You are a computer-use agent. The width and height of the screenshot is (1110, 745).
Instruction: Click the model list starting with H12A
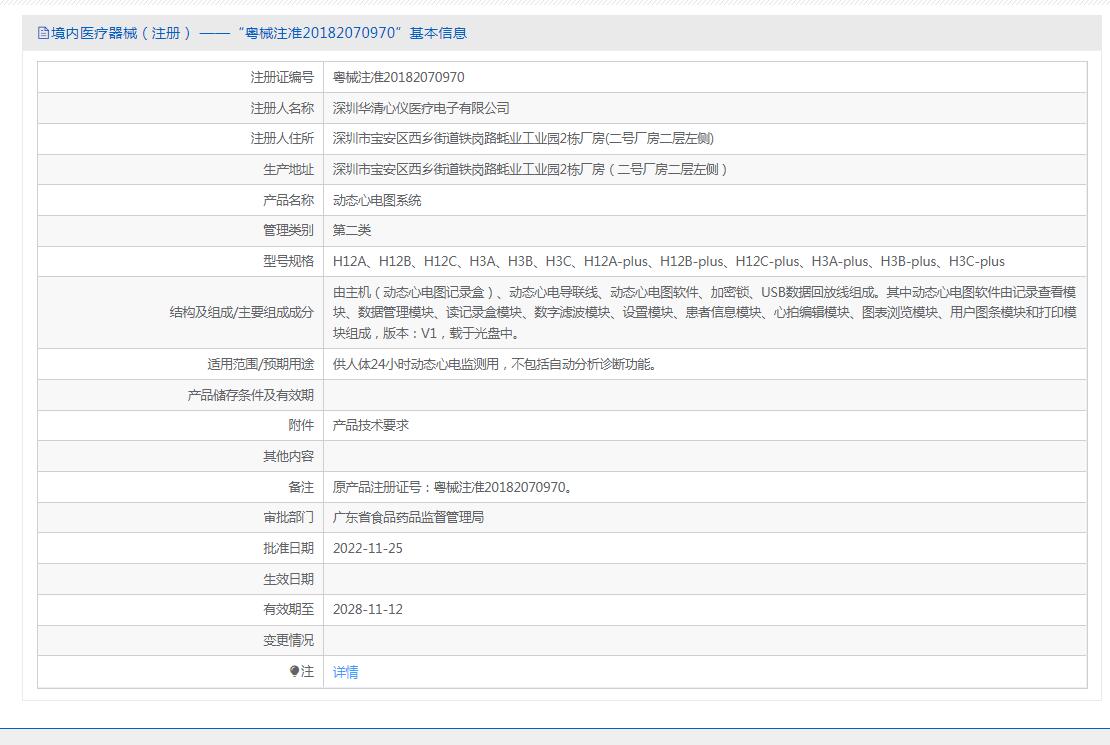pos(668,261)
